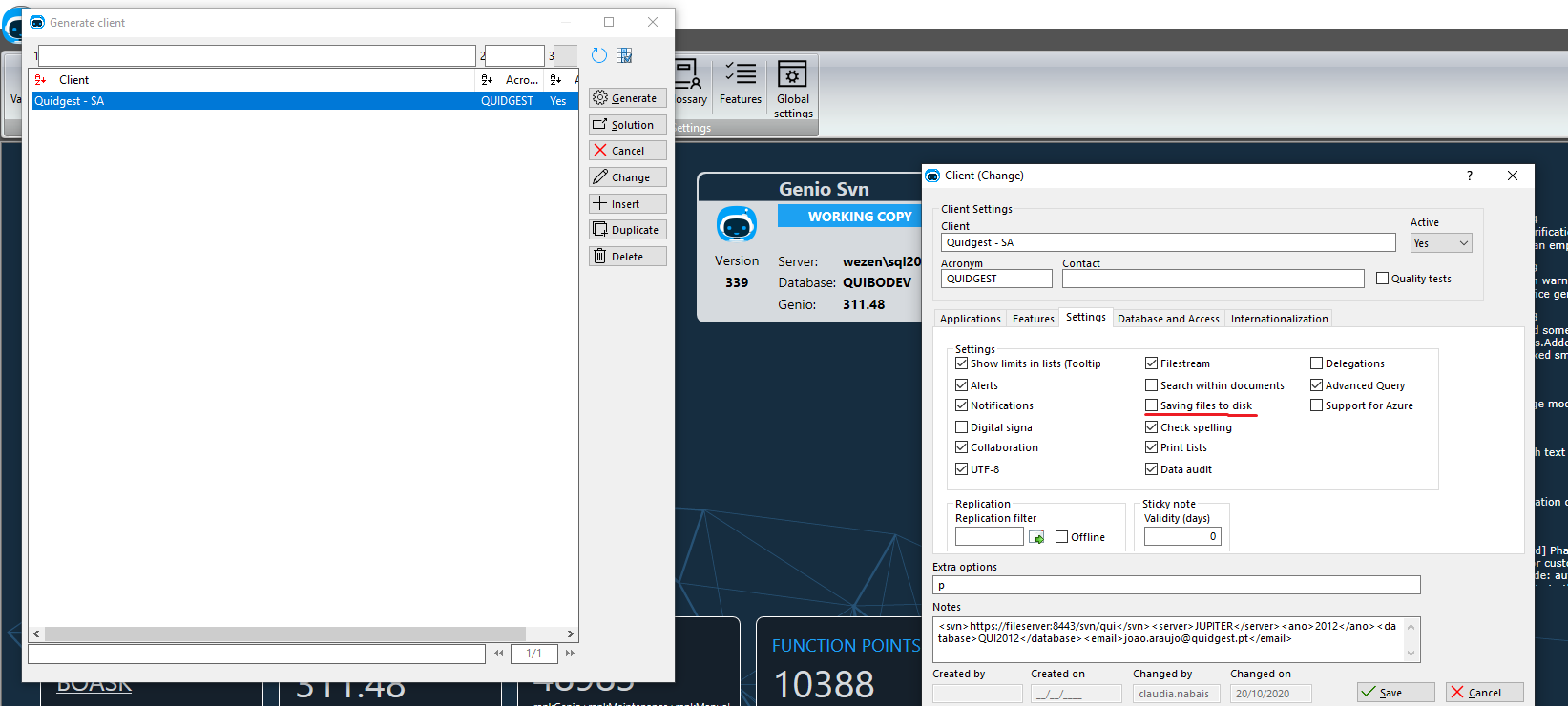Click the Client name field
1568x706 pixels.
[1169, 242]
